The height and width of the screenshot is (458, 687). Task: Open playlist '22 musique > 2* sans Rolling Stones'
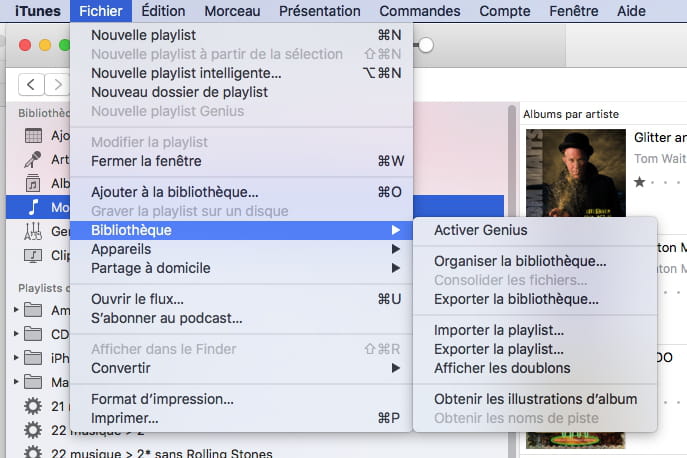[162, 453]
